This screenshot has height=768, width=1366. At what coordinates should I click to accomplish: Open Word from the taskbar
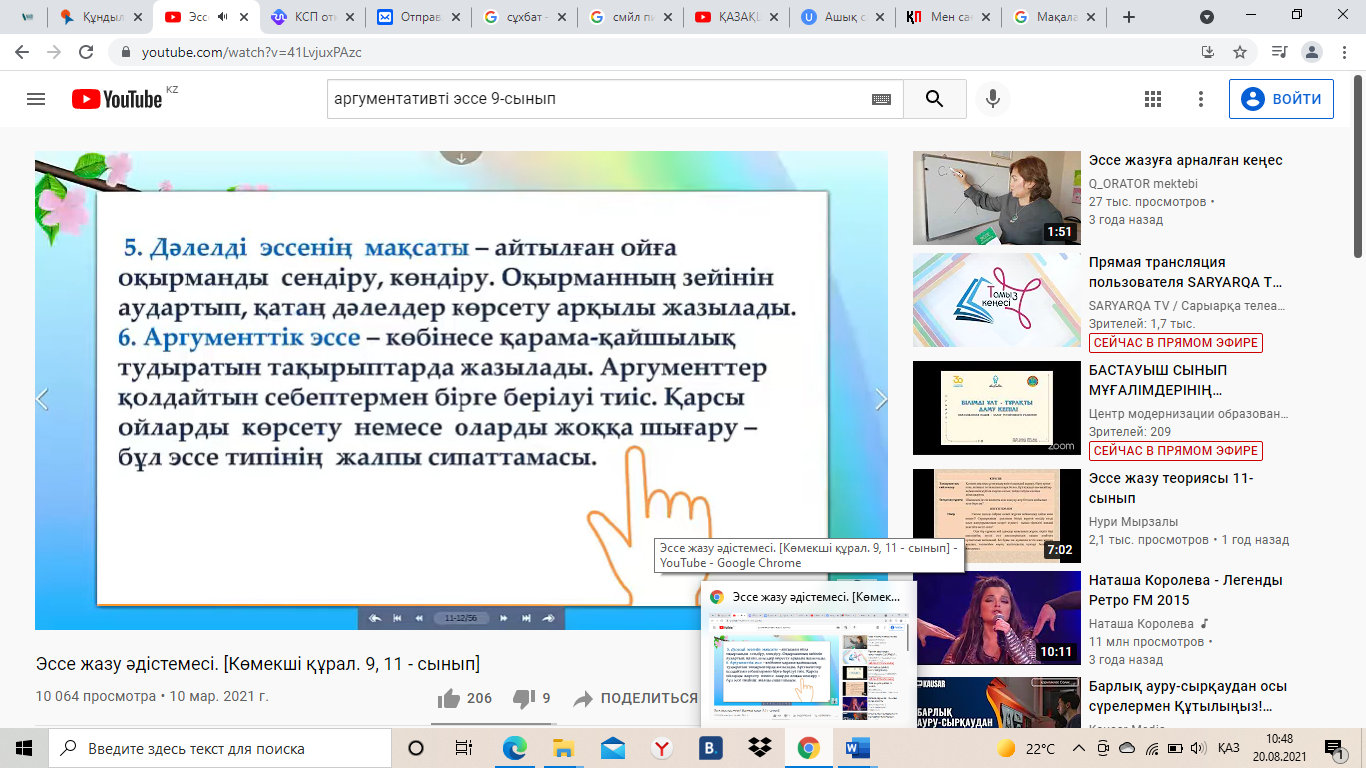tap(858, 748)
